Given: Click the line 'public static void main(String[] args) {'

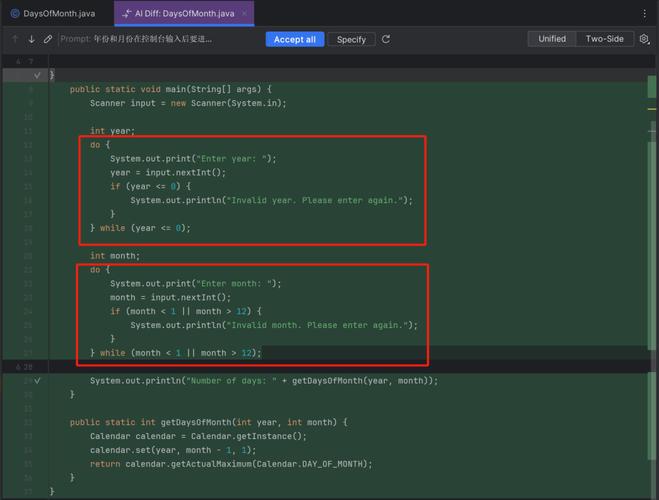Looking at the screenshot, I should click(x=171, y=89).
